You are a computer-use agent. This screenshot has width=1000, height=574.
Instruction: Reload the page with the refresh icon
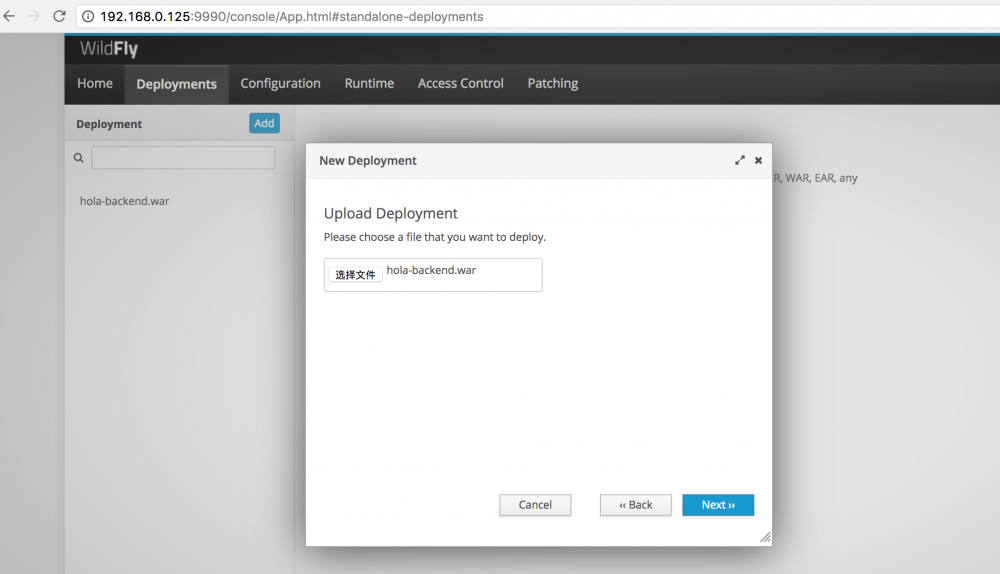59,16
